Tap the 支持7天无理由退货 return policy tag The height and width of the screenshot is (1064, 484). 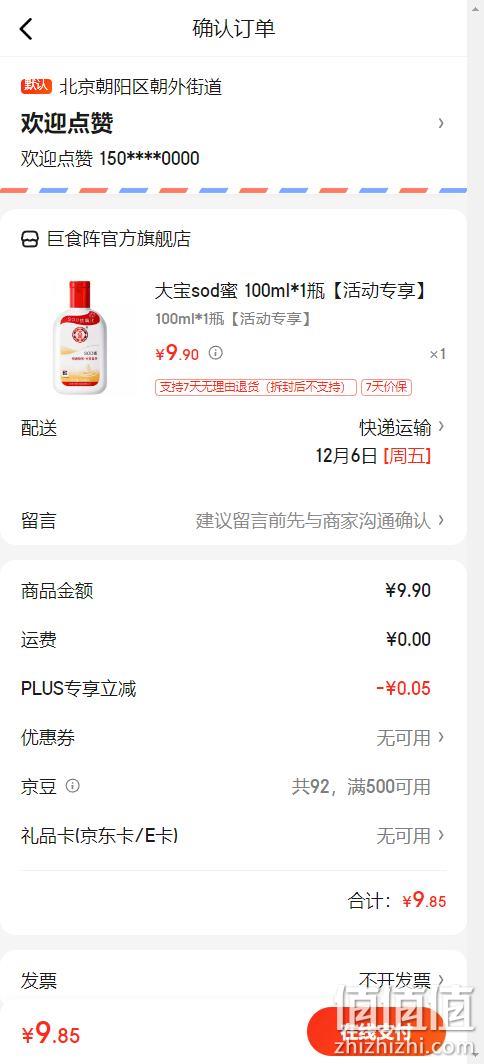256,387
